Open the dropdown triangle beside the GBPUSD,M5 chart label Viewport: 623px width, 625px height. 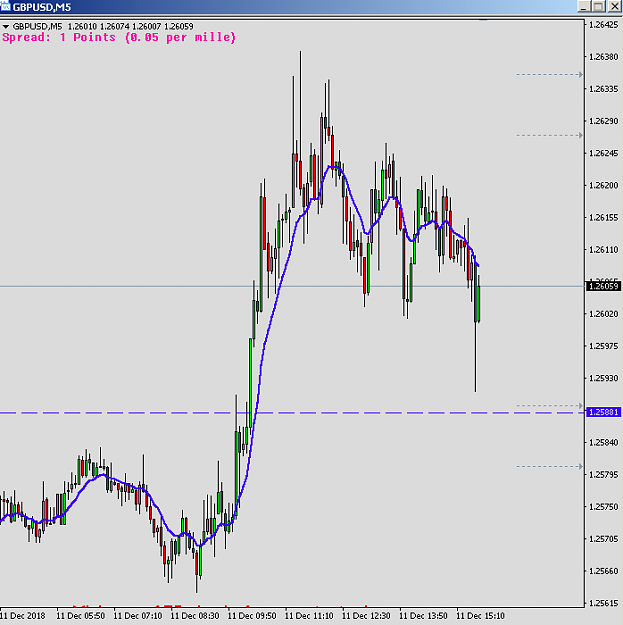pos(6,27)
